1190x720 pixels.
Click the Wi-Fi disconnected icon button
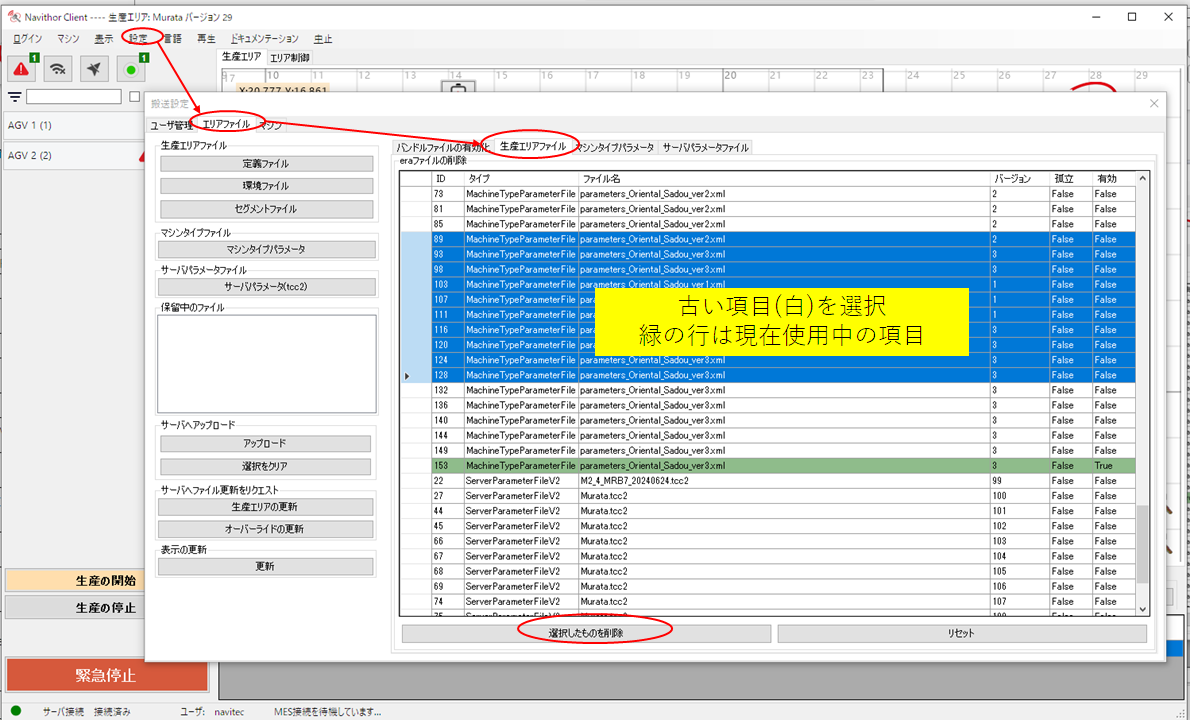click(x=59, y=69)
